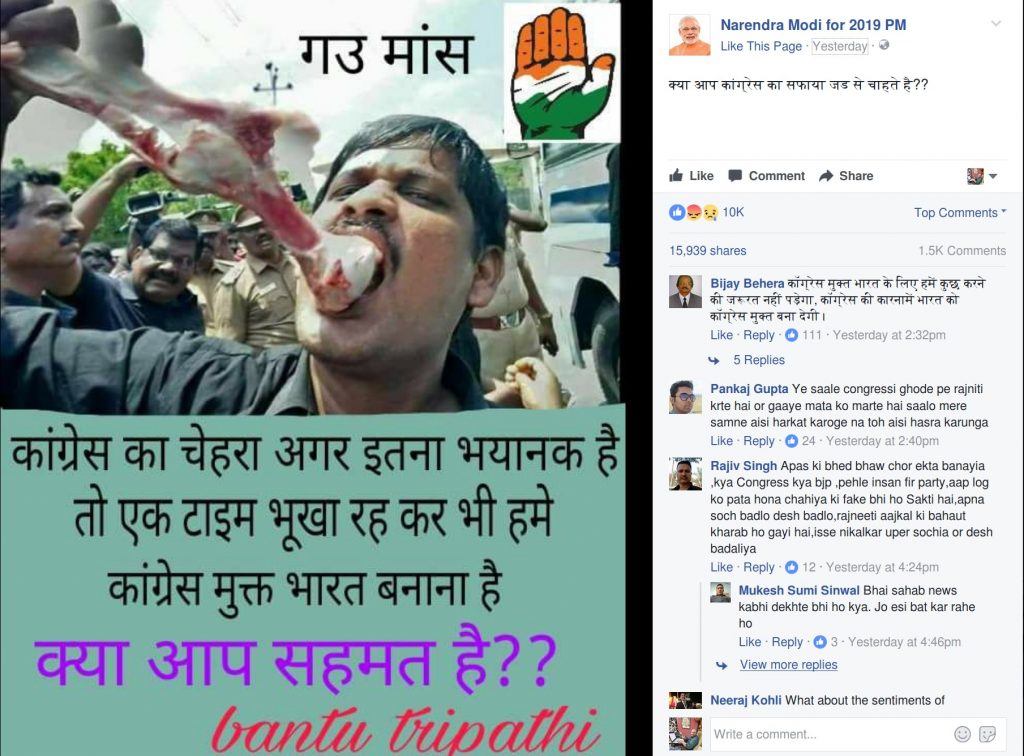
Task: Click the like count icon on Bijay Behera's comment
Action: [x=792, y=335]
